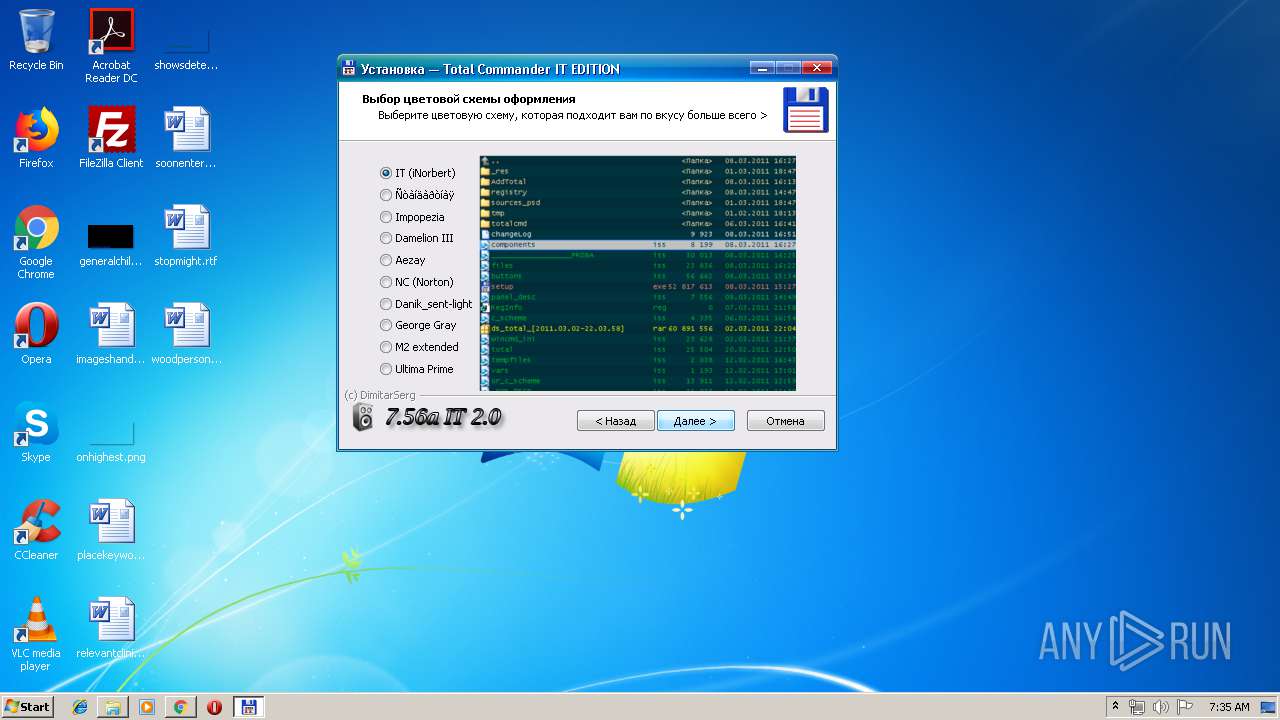
Task: Minimize the Total Commander installer window
Action: point(763,68)
